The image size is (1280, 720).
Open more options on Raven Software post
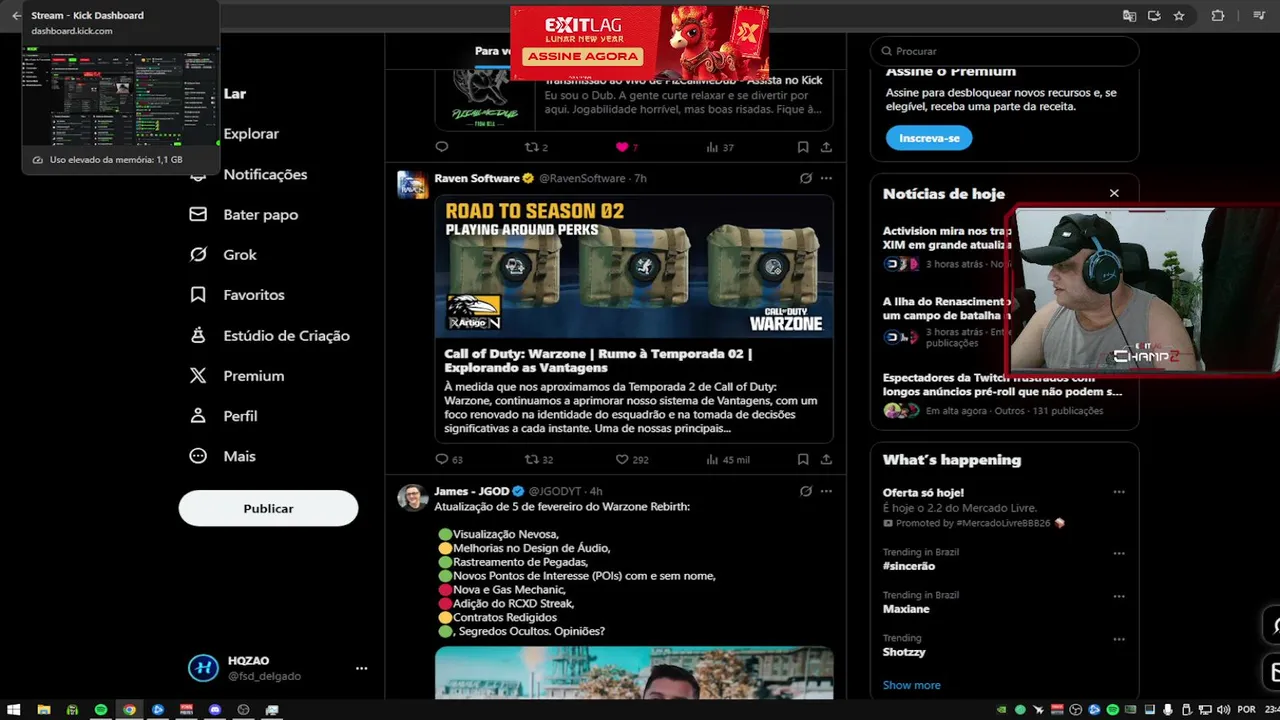click(x=826, y=178)
